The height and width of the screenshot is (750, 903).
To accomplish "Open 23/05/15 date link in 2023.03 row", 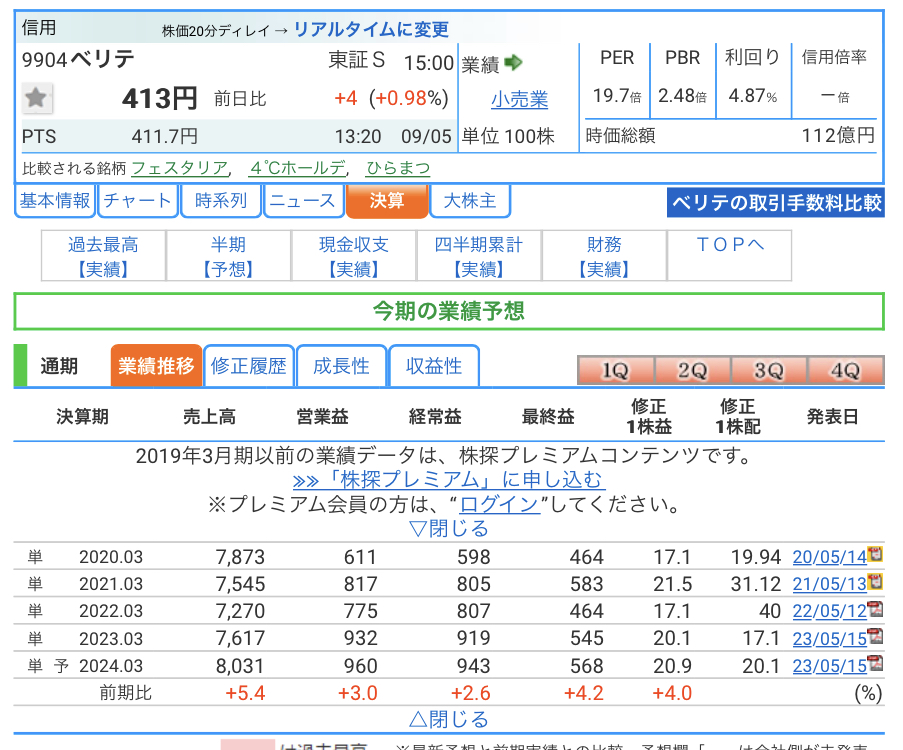I will point(830,639).
